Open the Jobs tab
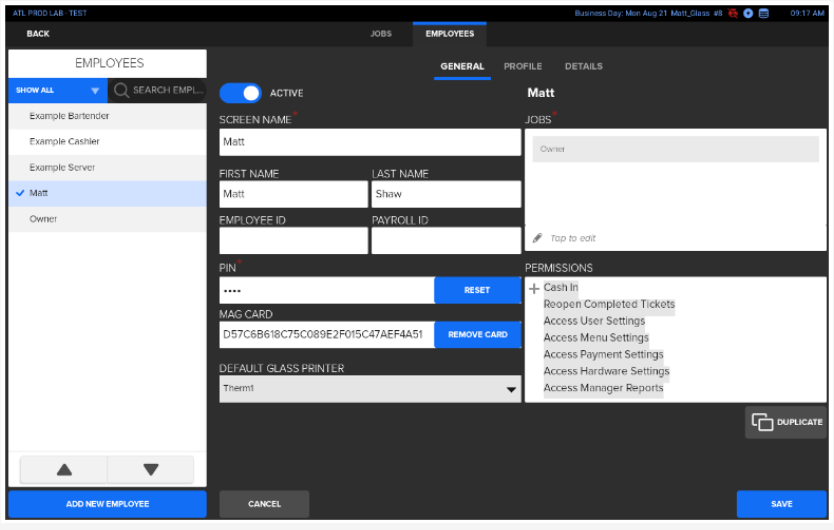834x530 pixels. (381, 34)
